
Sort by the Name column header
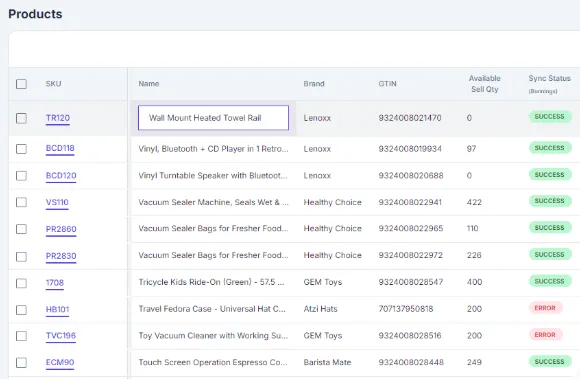coord(149,84)
